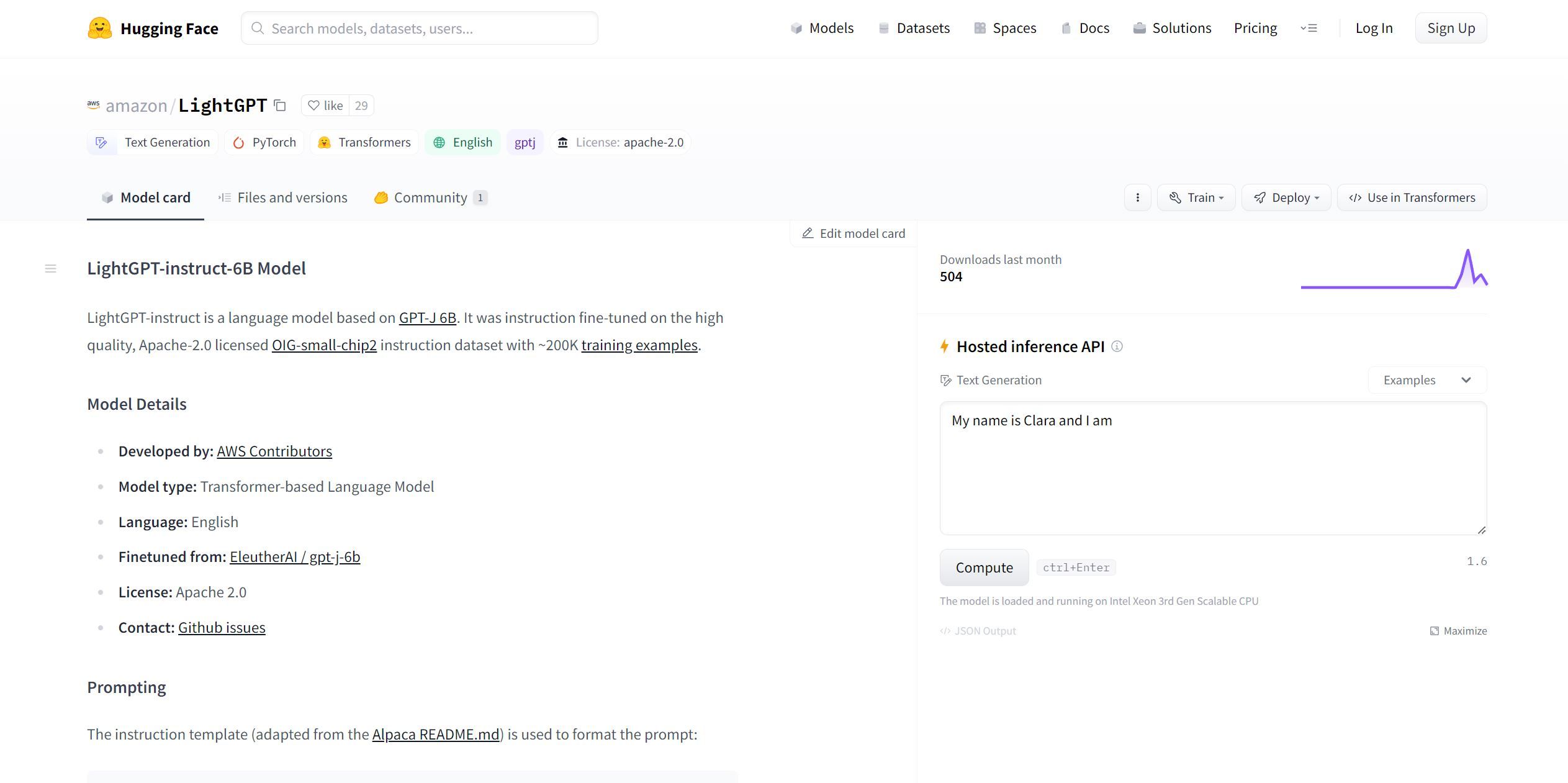Click the Hugging Face logo emoji

coord(99,29)
